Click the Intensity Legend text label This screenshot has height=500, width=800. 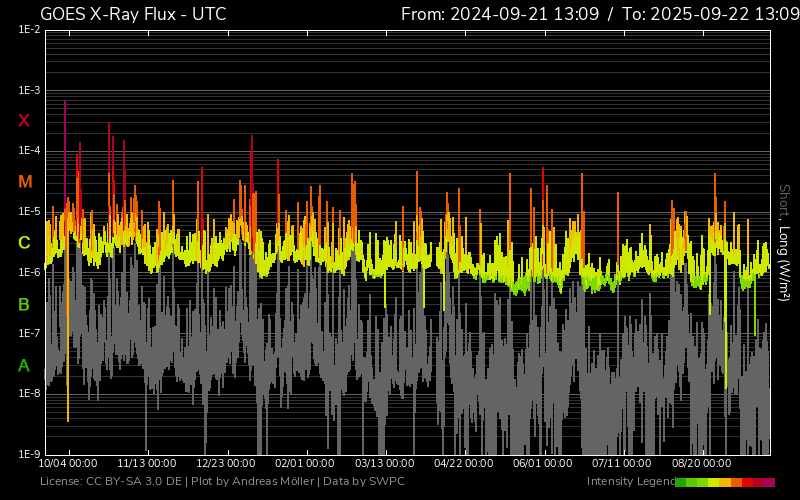(629, 482)
